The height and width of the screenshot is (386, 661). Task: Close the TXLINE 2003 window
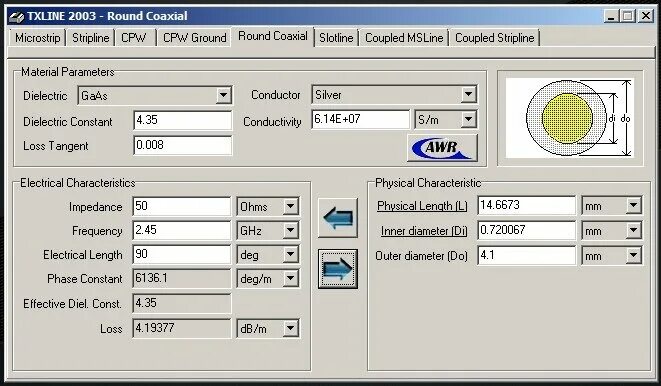(x=646, y=16)
